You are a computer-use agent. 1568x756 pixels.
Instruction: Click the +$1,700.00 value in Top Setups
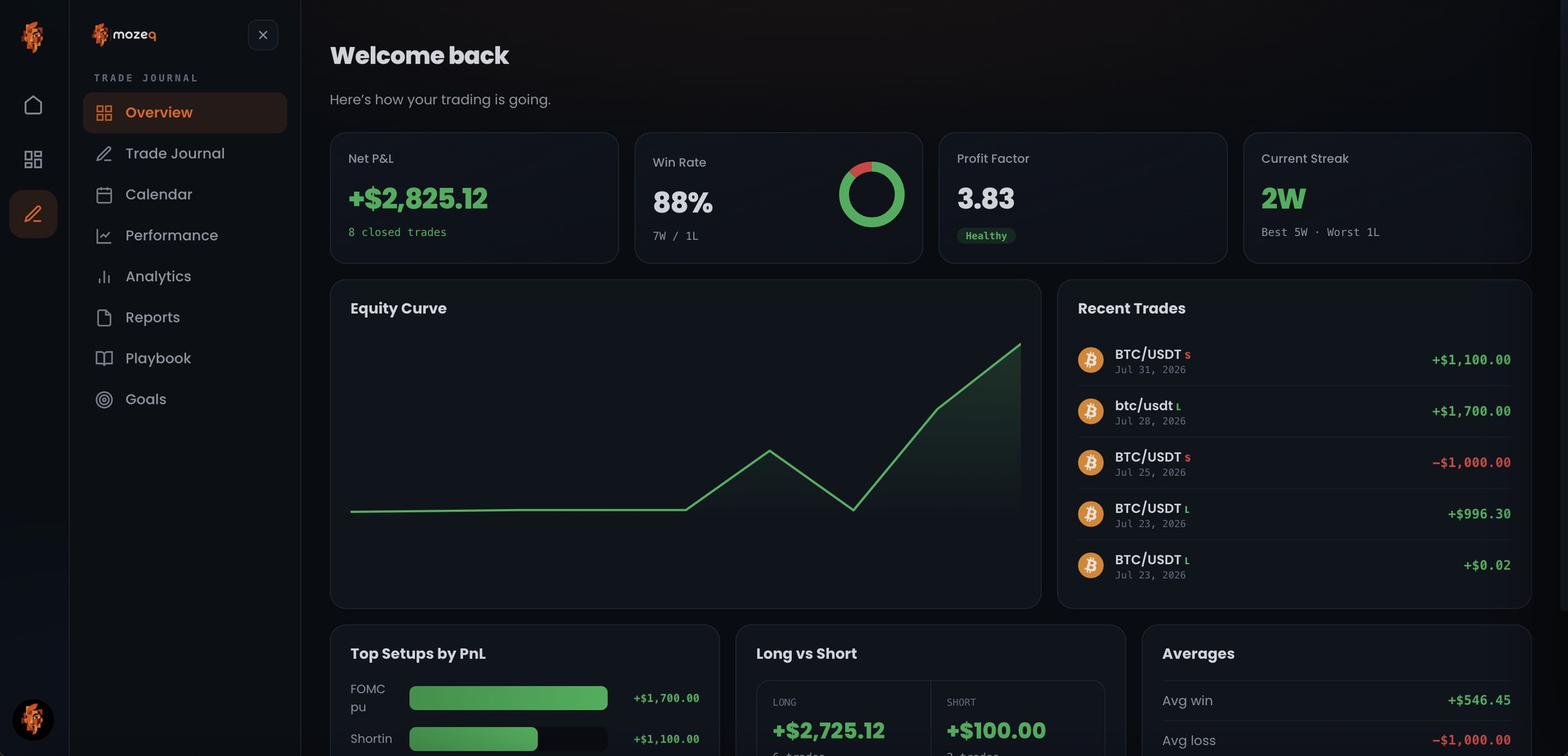tap(666, 698)
